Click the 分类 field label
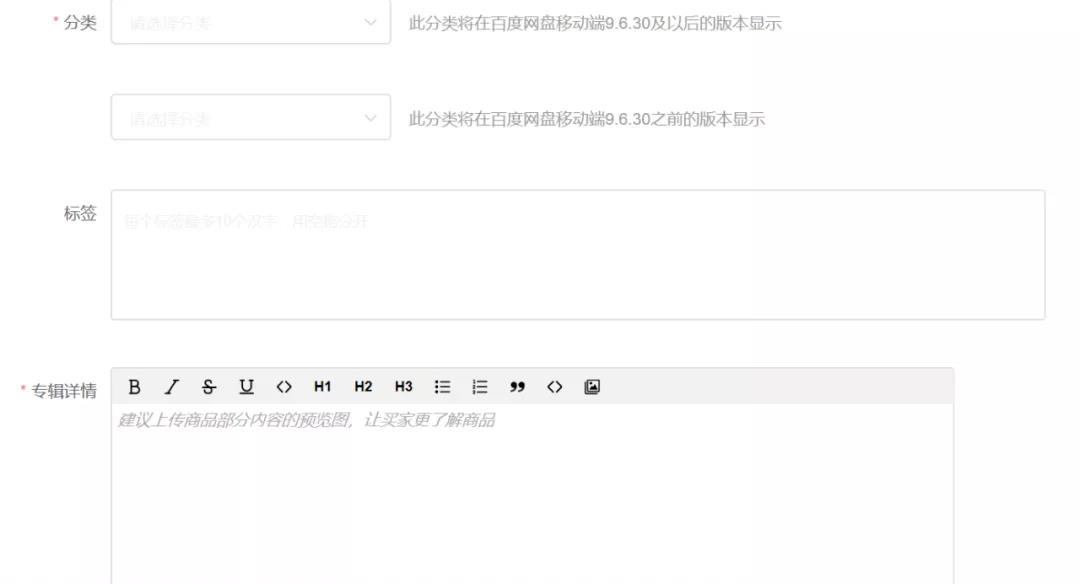The height and width of the screenshot is (584, 1080). pos(80,23)
